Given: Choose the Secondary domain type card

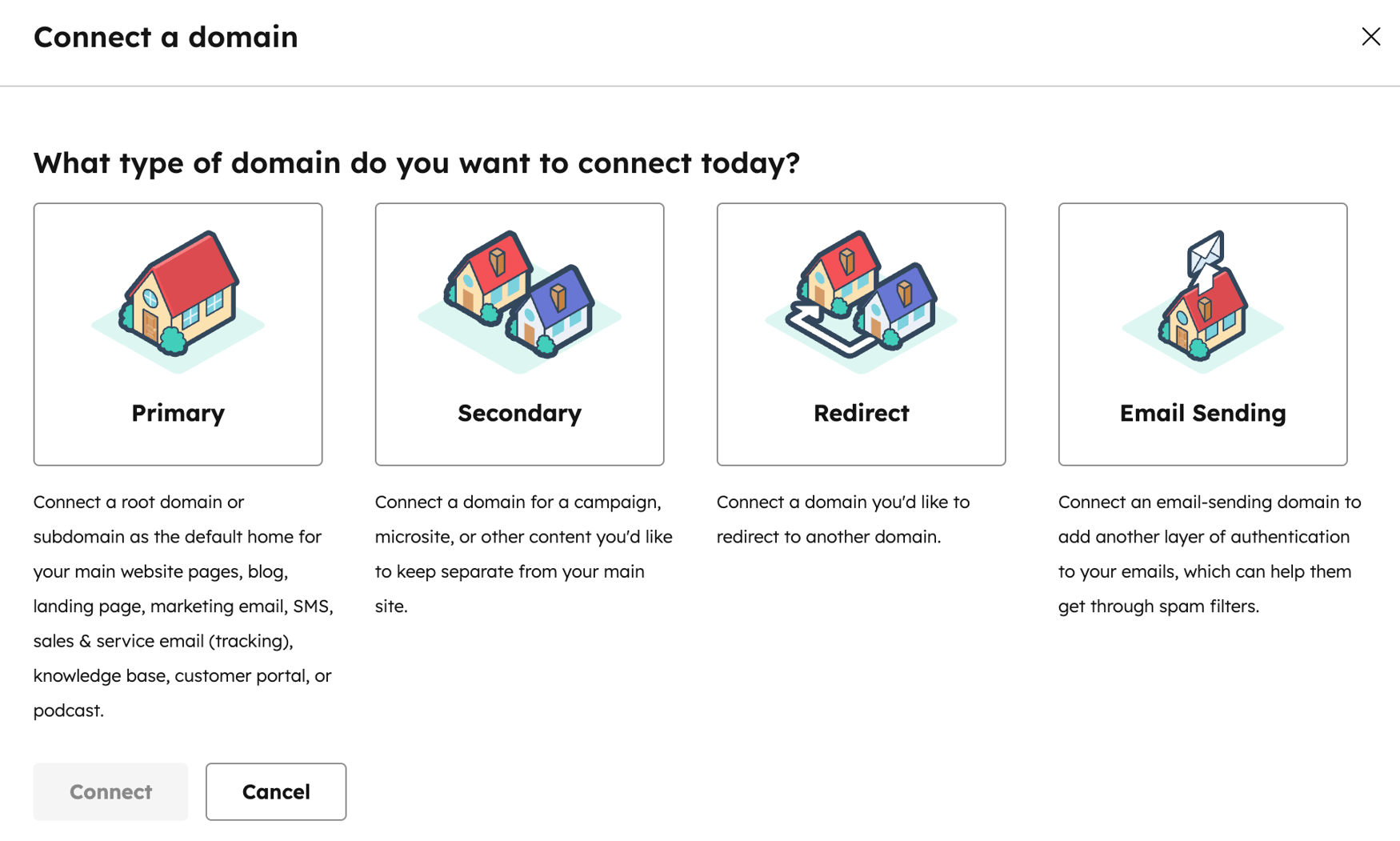Looking at the screenshot, I should (519, 334).
